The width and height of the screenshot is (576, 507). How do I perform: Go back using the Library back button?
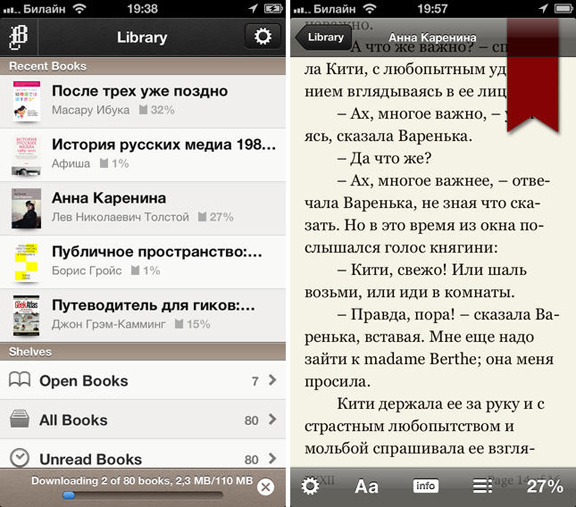click(323, 37)
